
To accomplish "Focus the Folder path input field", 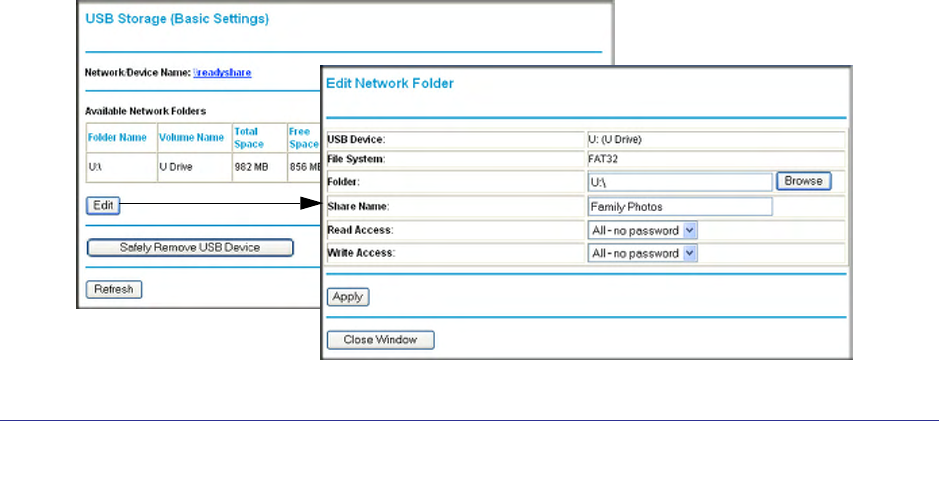I will (680, 182).
